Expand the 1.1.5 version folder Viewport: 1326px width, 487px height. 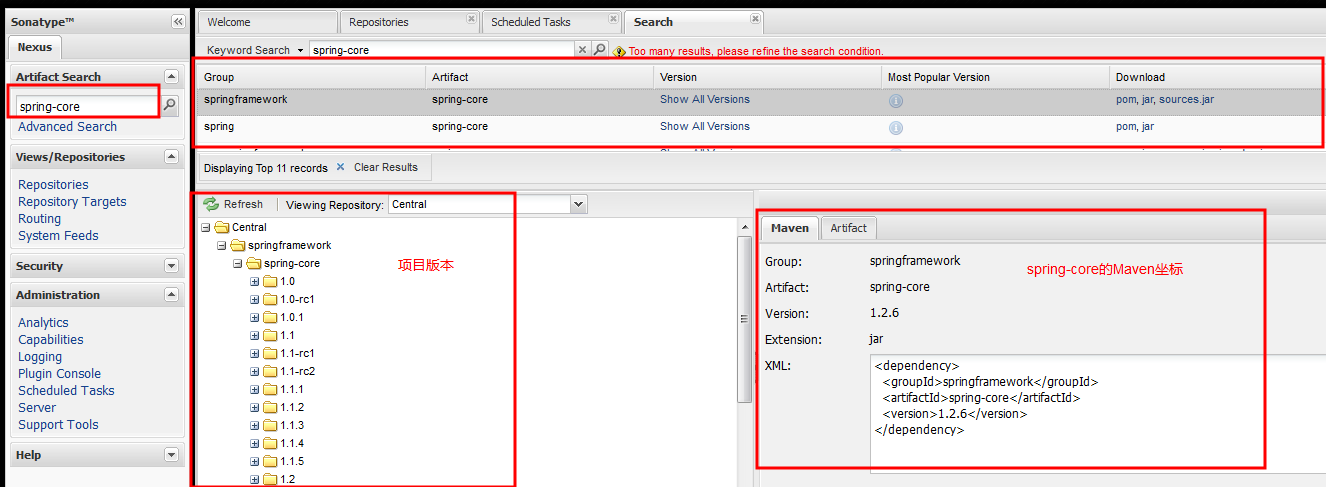coord(254,462)
